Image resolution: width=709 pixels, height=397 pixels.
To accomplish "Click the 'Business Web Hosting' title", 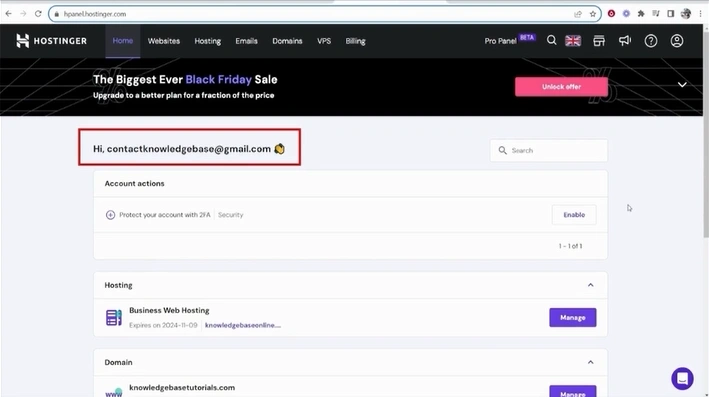I will (169, 310).
